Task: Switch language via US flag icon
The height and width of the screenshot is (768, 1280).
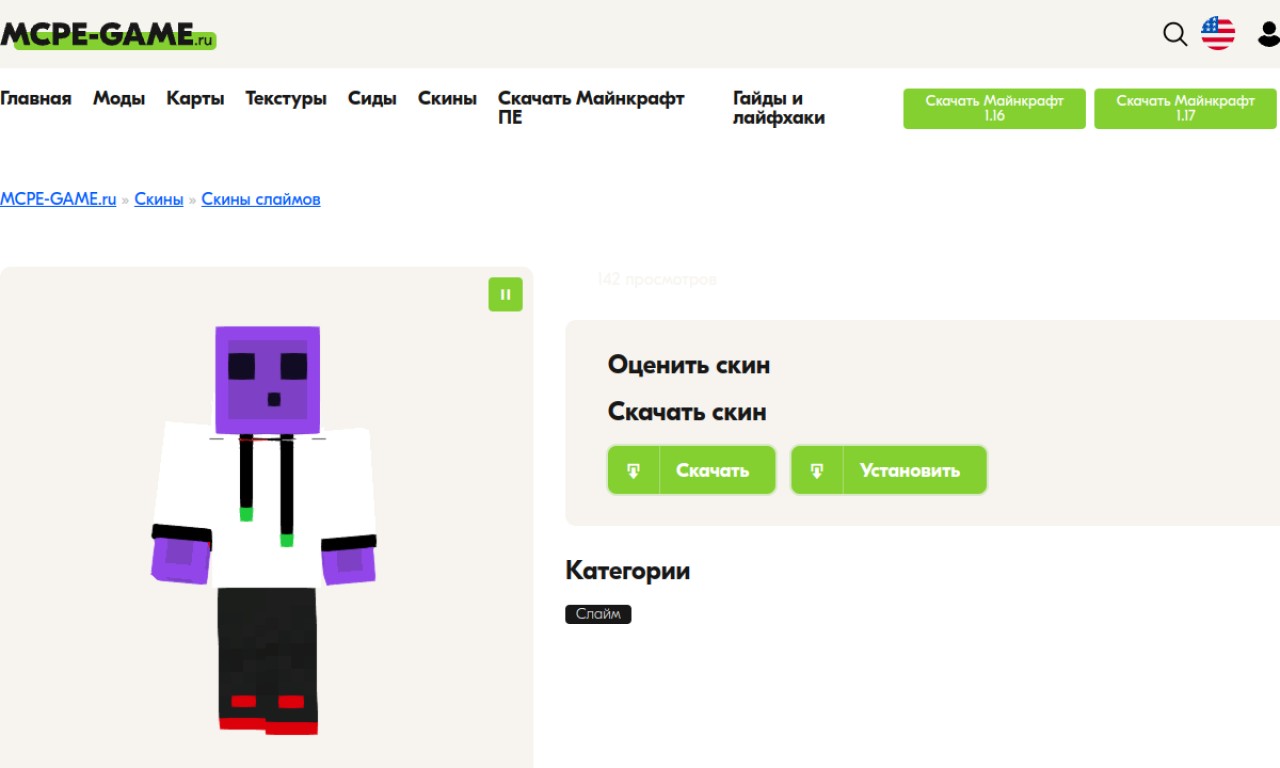Action: [1218, 34]
